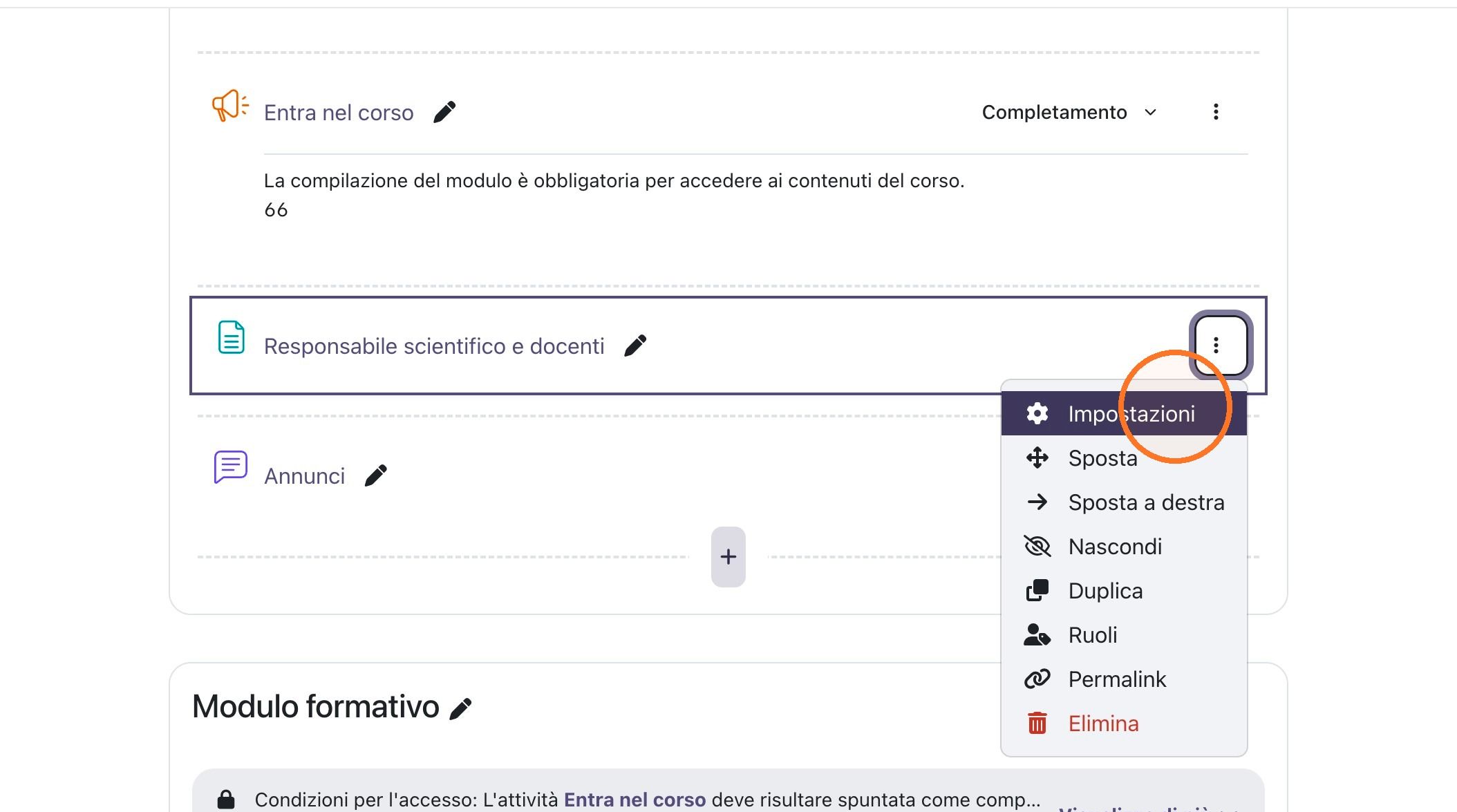Edit the Annunci title via the pencil icon

point(376,475)
